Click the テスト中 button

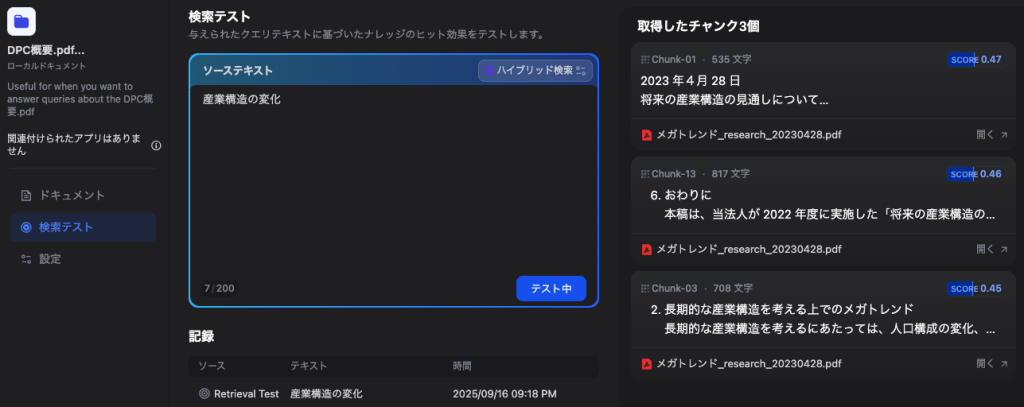tap(551, 288)
